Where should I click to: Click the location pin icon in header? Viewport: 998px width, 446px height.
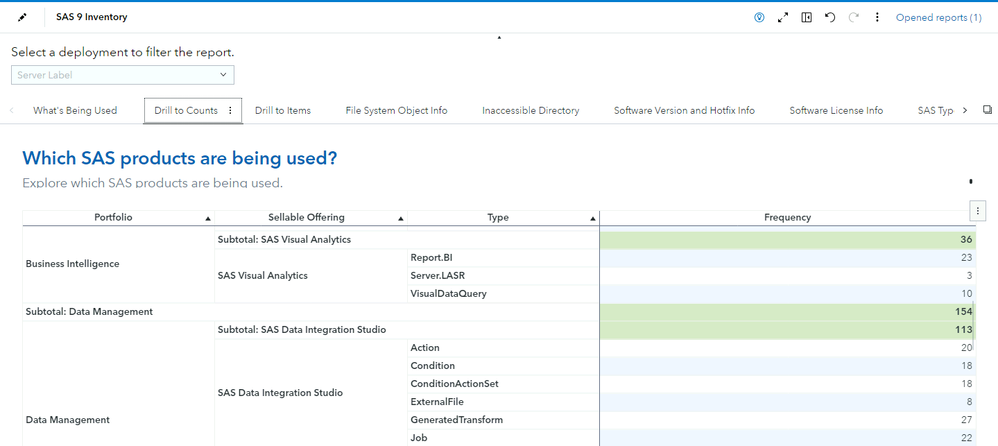(759, 18)
